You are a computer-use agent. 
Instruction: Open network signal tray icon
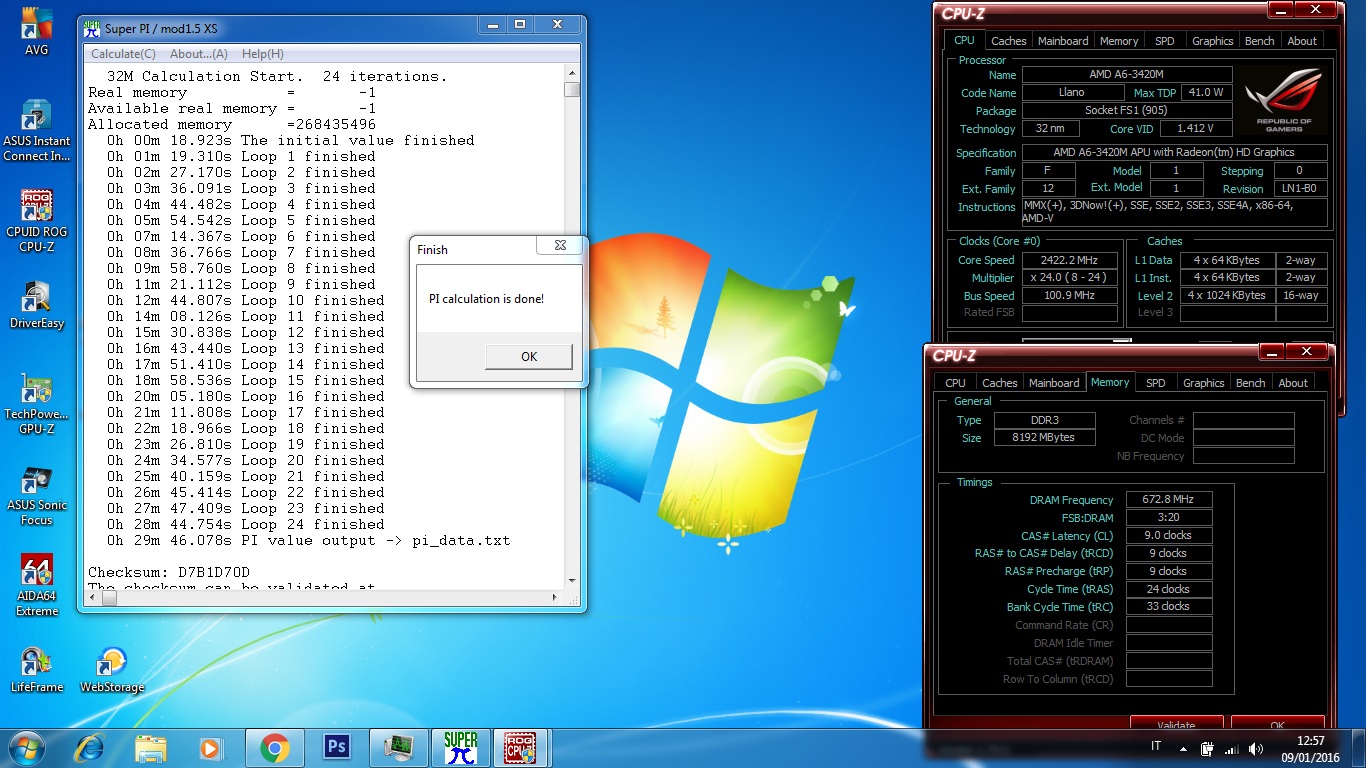tap(1231, 748)
